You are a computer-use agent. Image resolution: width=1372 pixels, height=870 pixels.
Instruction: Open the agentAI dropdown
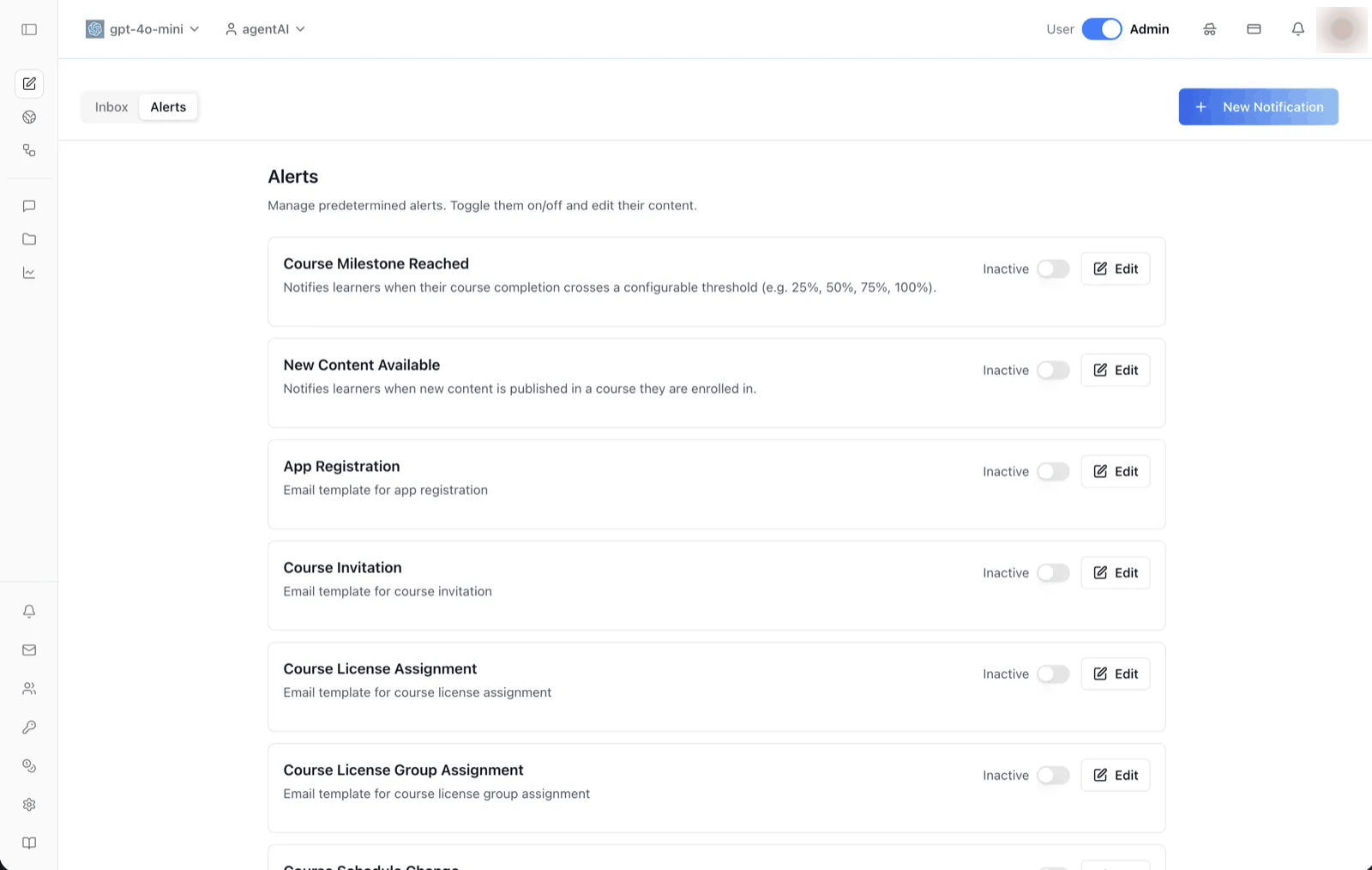[x=265, y=29]
